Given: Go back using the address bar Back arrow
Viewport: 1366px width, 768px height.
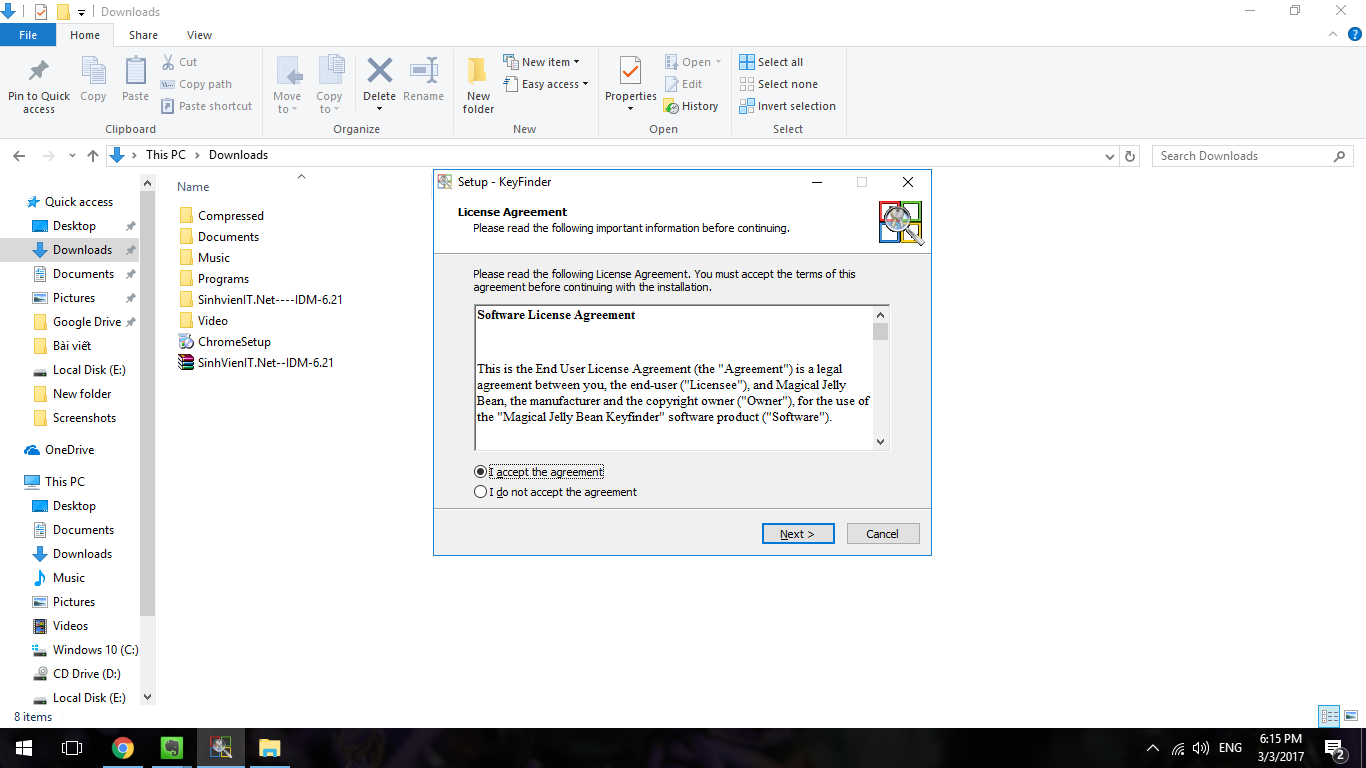Looking at the screenshot, I should pyautogui.click(x=19, y=156).
